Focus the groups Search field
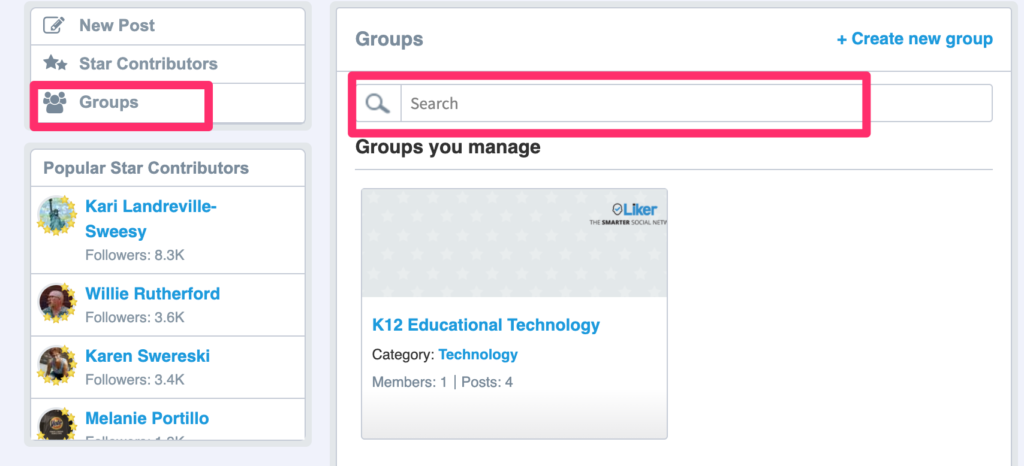 pyautogui.click(x=696, y=103)
